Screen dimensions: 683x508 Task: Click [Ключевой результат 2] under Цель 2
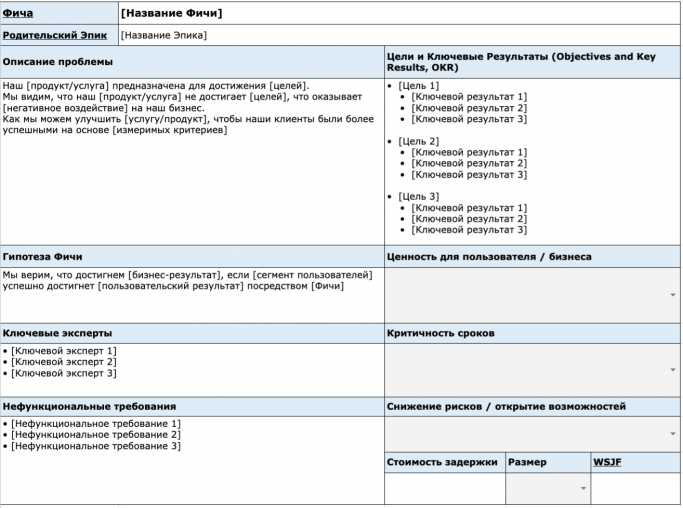469,163
